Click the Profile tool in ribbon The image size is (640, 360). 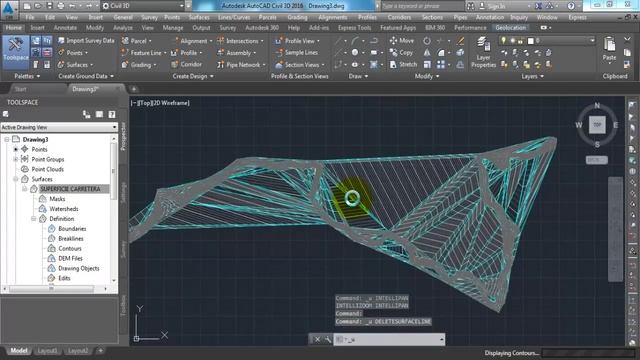point(187,53)
